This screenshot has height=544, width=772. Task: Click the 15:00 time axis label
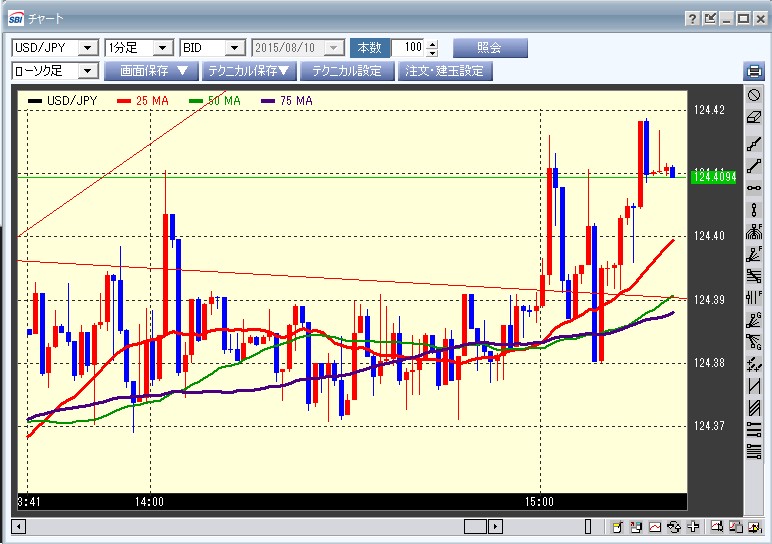(x=539, y=502)
